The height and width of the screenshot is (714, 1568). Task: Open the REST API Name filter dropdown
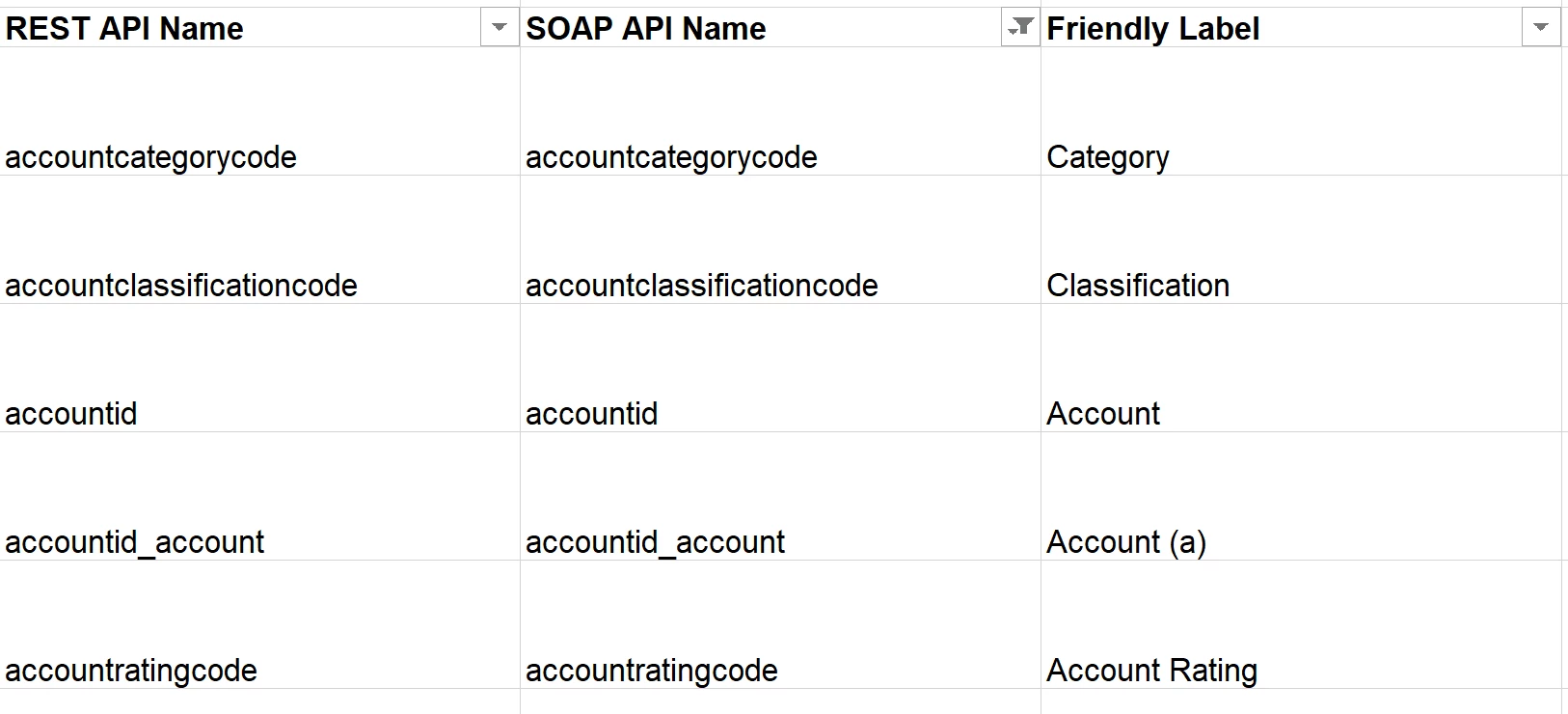[x=499, y=28]
